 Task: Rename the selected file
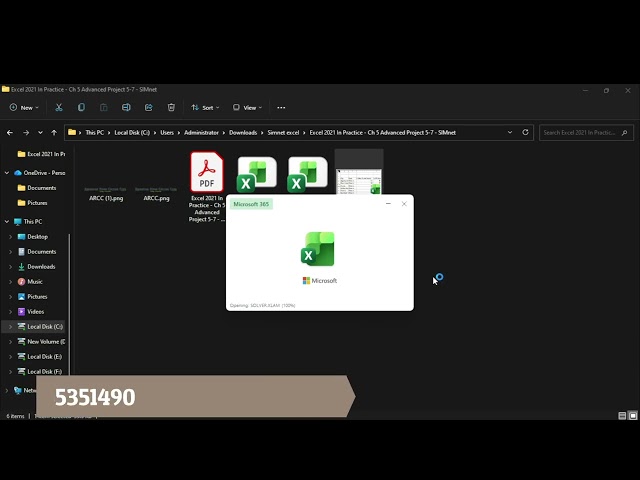point(126,108)
